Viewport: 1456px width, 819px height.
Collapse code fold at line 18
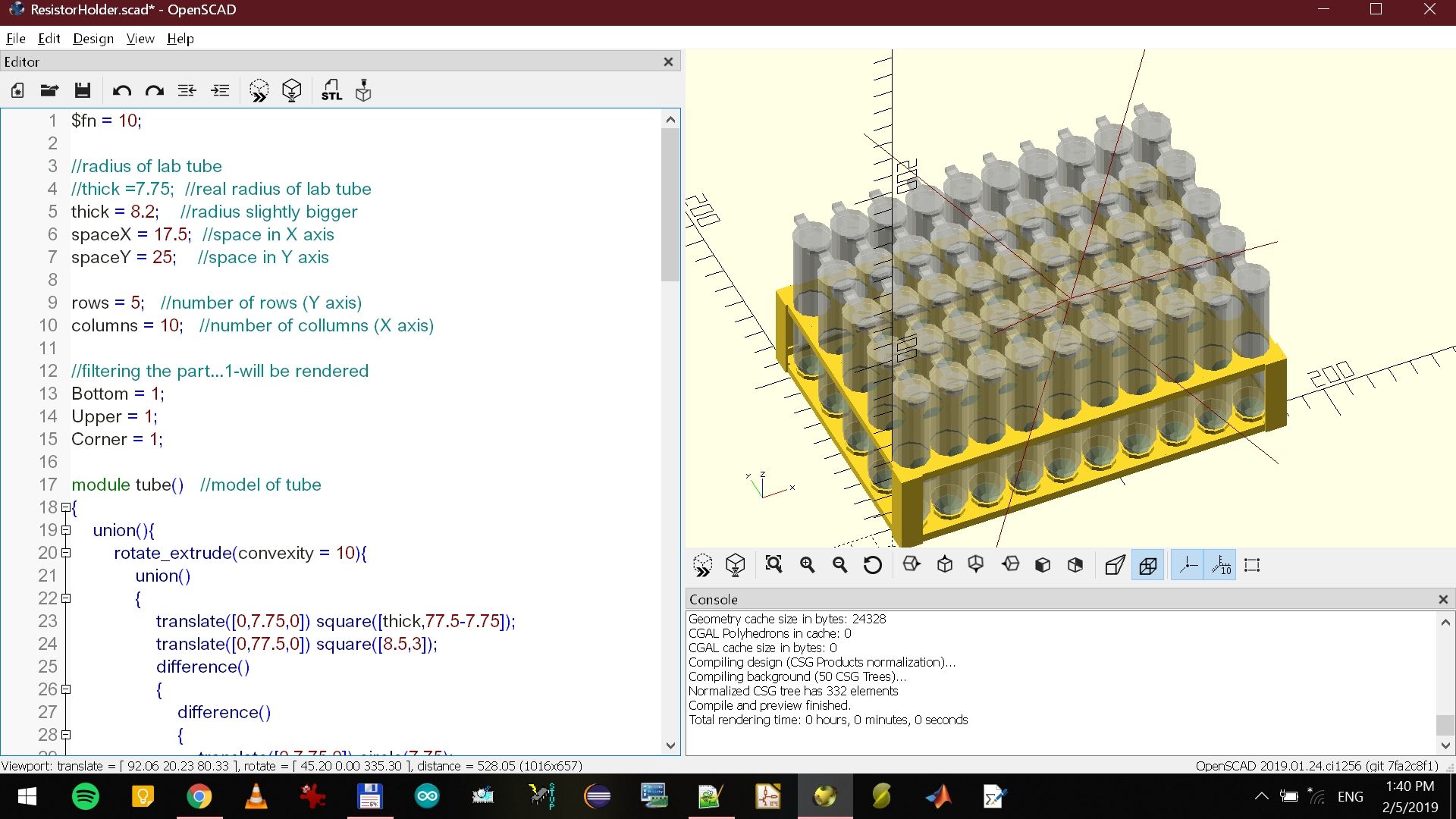click(66, 507)
